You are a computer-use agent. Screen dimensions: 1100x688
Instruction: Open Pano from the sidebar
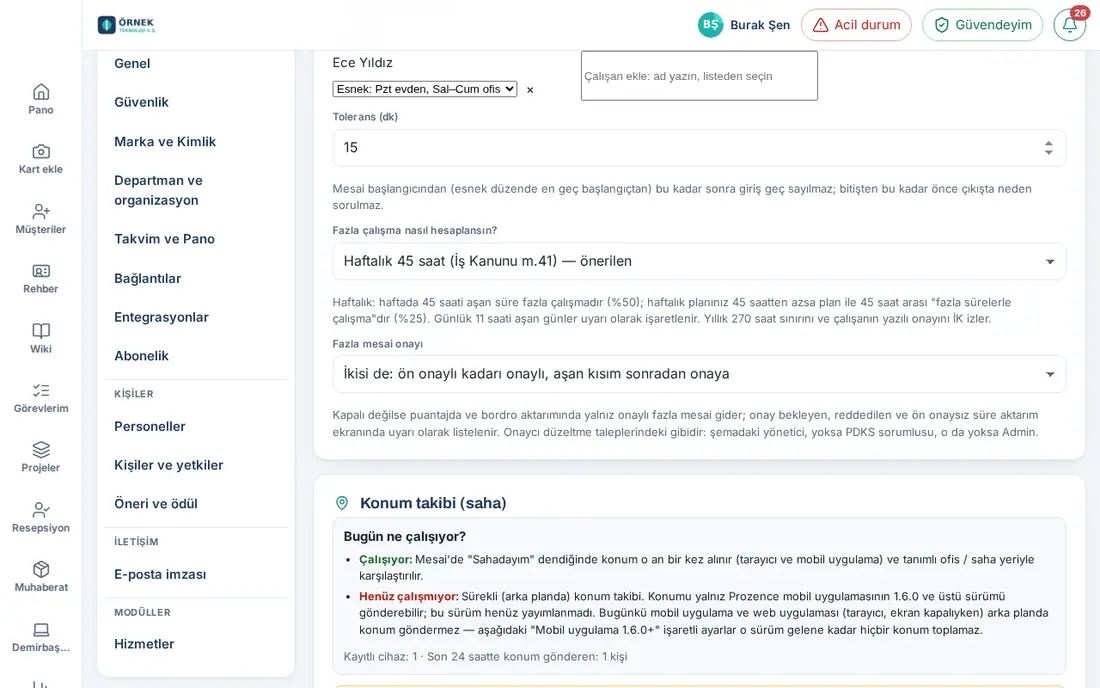(41, 99)
